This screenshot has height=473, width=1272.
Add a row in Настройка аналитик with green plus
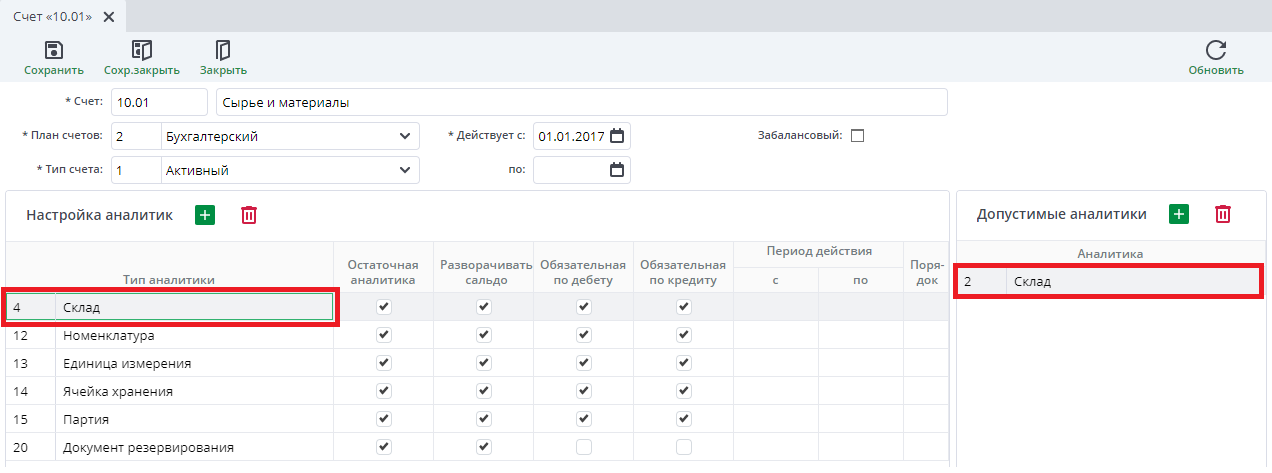205,215
